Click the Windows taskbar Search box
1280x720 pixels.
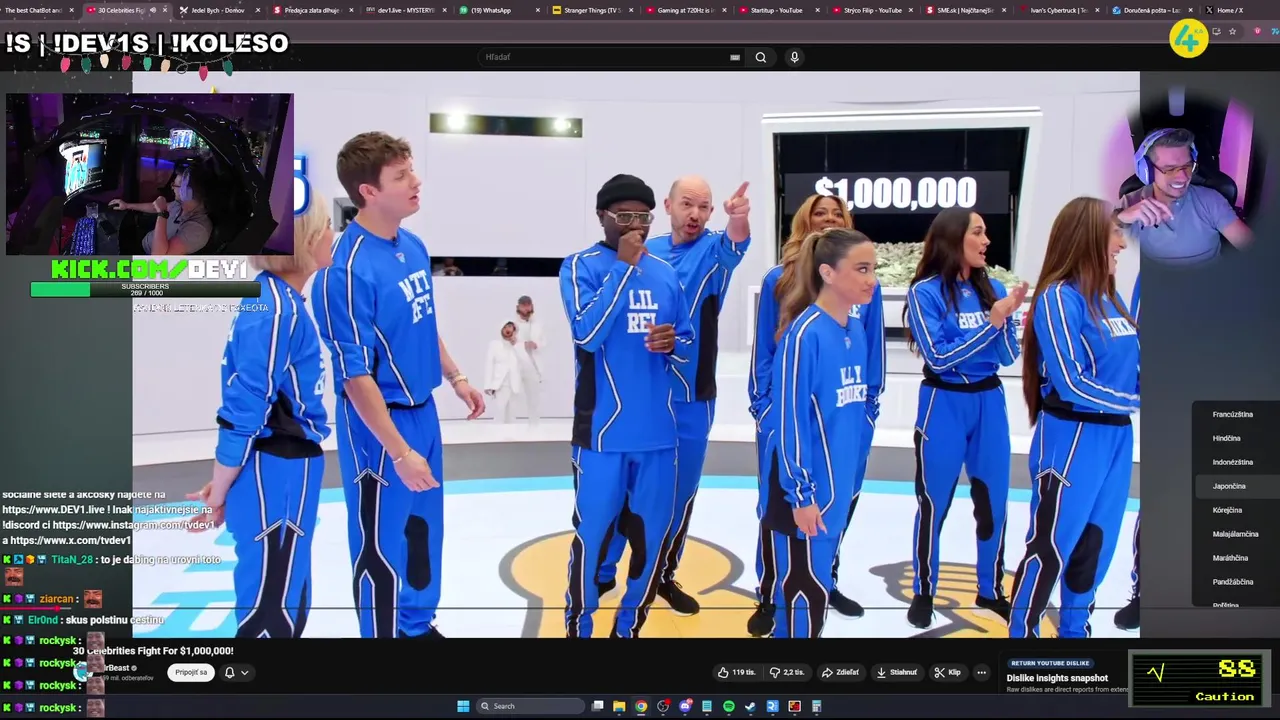click(529, 706)
